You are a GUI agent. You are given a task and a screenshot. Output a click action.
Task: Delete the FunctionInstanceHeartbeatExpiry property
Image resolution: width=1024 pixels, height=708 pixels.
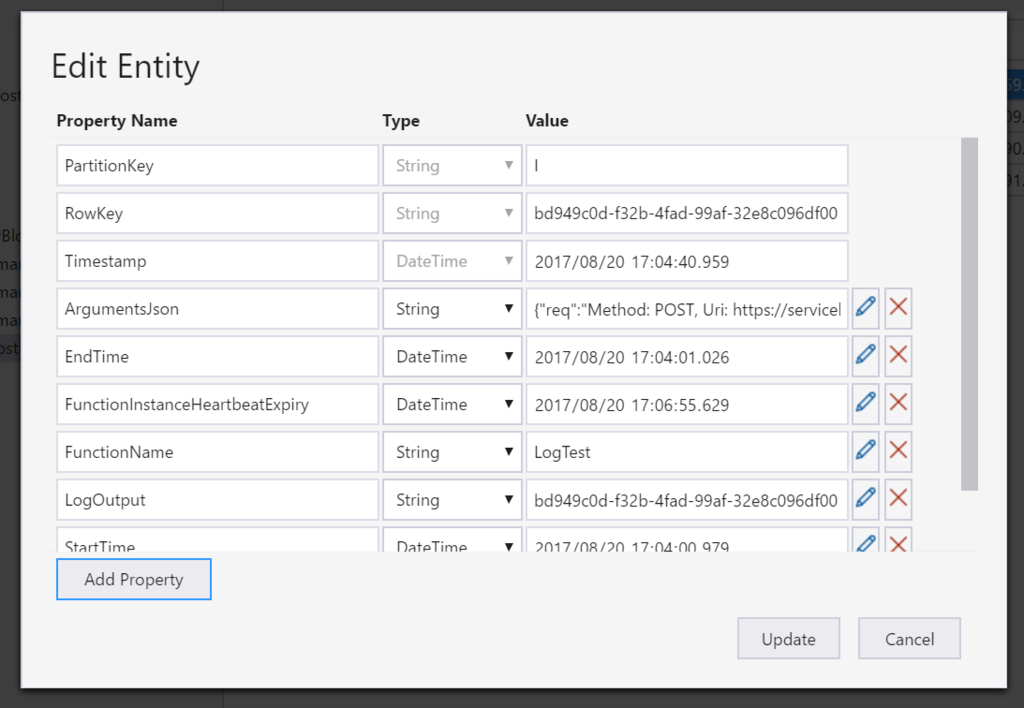click(x=898, y=405)
